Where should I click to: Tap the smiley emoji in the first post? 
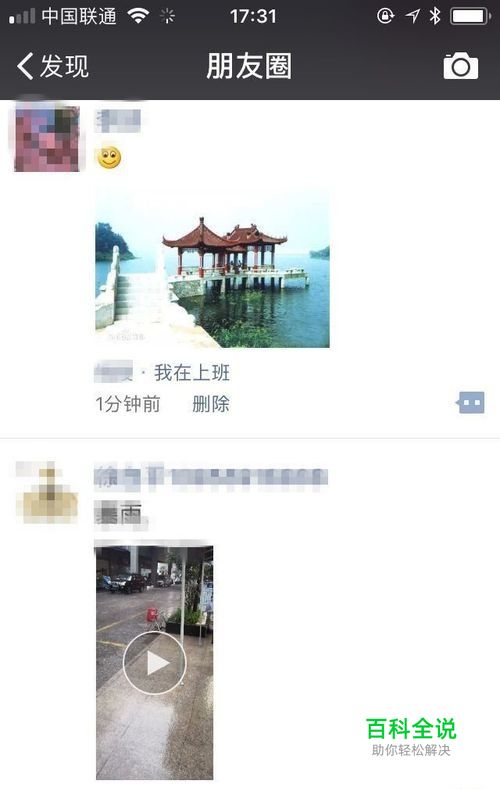(109, 157)
